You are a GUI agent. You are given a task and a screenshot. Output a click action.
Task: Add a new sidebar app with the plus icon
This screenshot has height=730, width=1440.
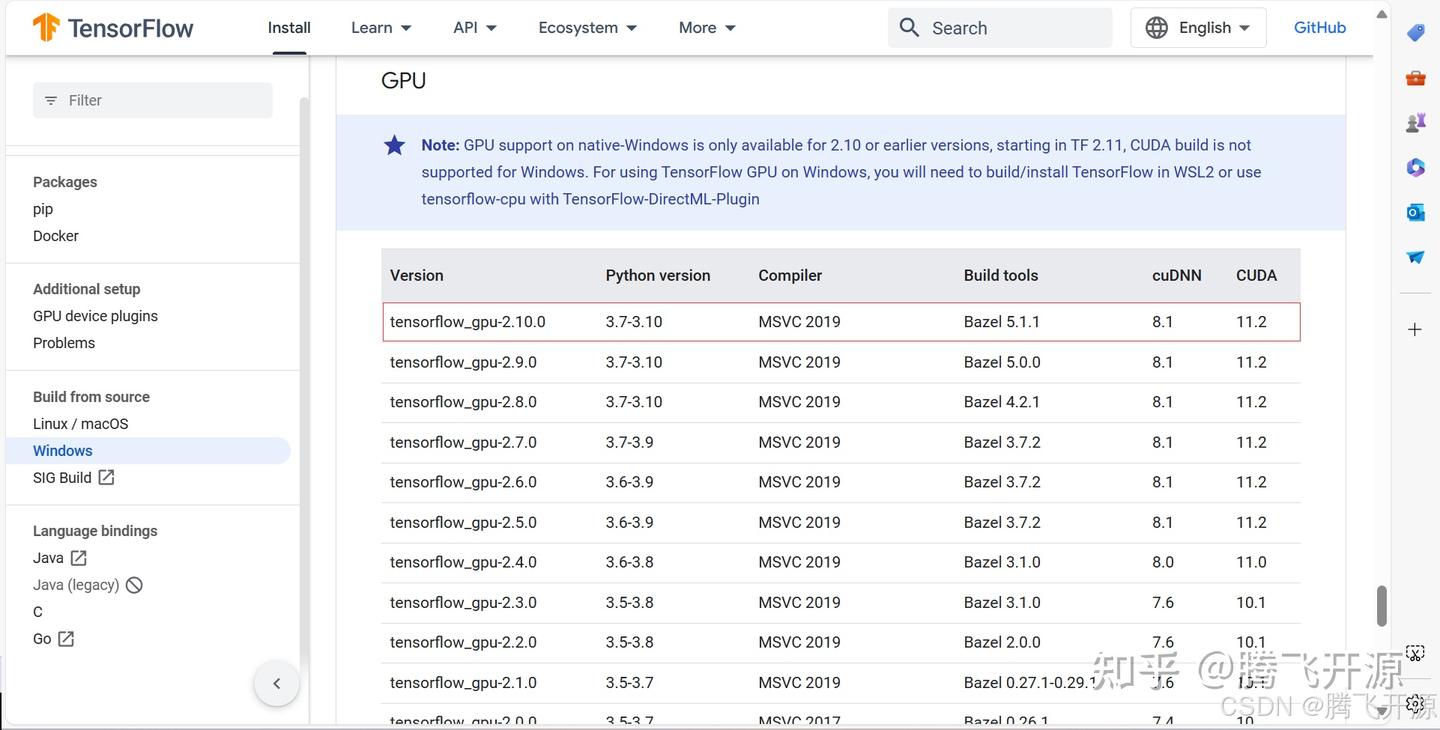tap(1415, 329)
